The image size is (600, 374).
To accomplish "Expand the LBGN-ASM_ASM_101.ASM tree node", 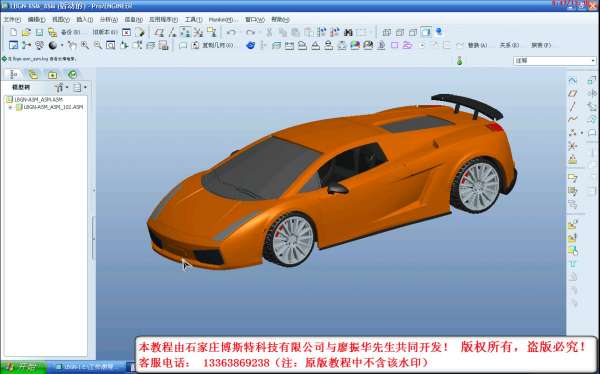I will pyautogui.click(x=10, y=108).
